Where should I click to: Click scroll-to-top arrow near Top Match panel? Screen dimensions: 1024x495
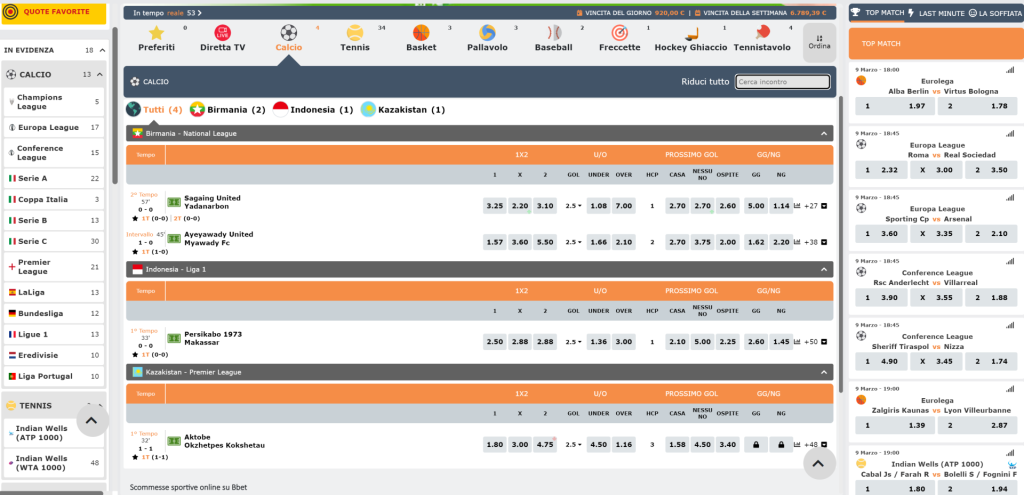tap(819, 464)
